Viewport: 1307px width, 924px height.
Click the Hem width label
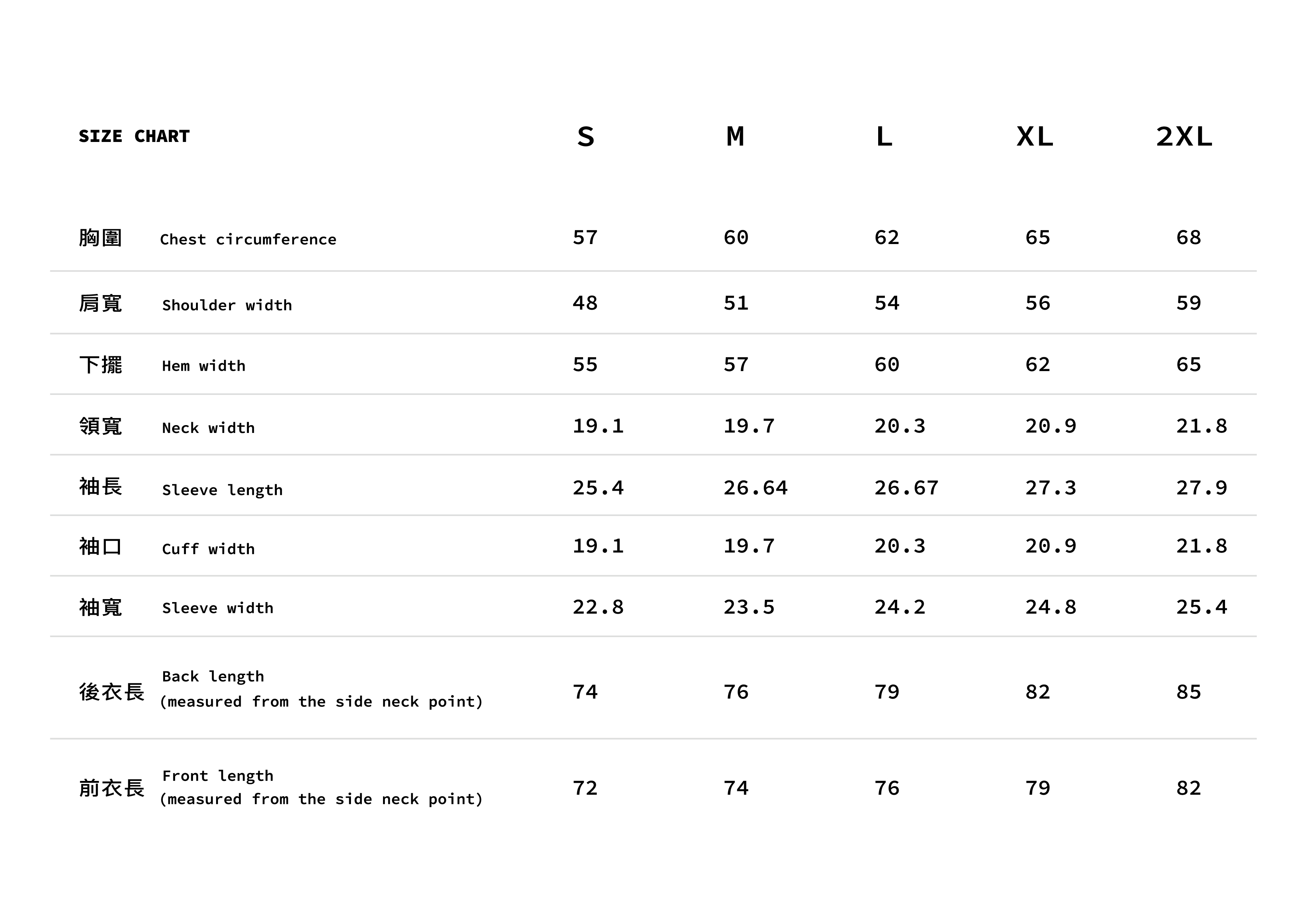pyautogui.click(x=203, y=366)
